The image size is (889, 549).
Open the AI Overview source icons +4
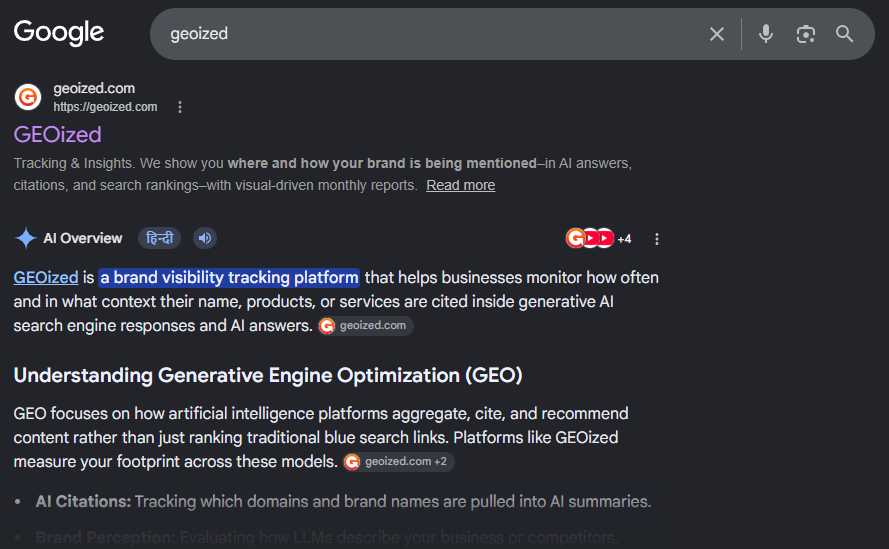point(599,238)
